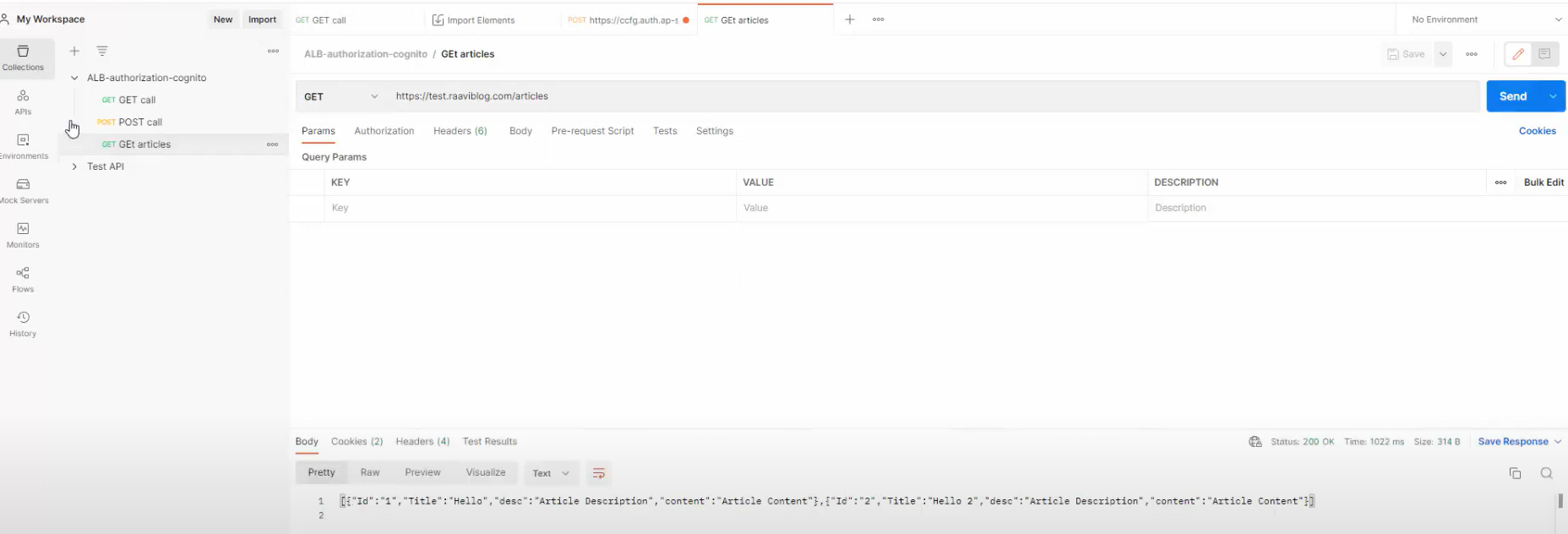
Task: Open the Monitors sidebar panel
Action: (x=23, y=236)
